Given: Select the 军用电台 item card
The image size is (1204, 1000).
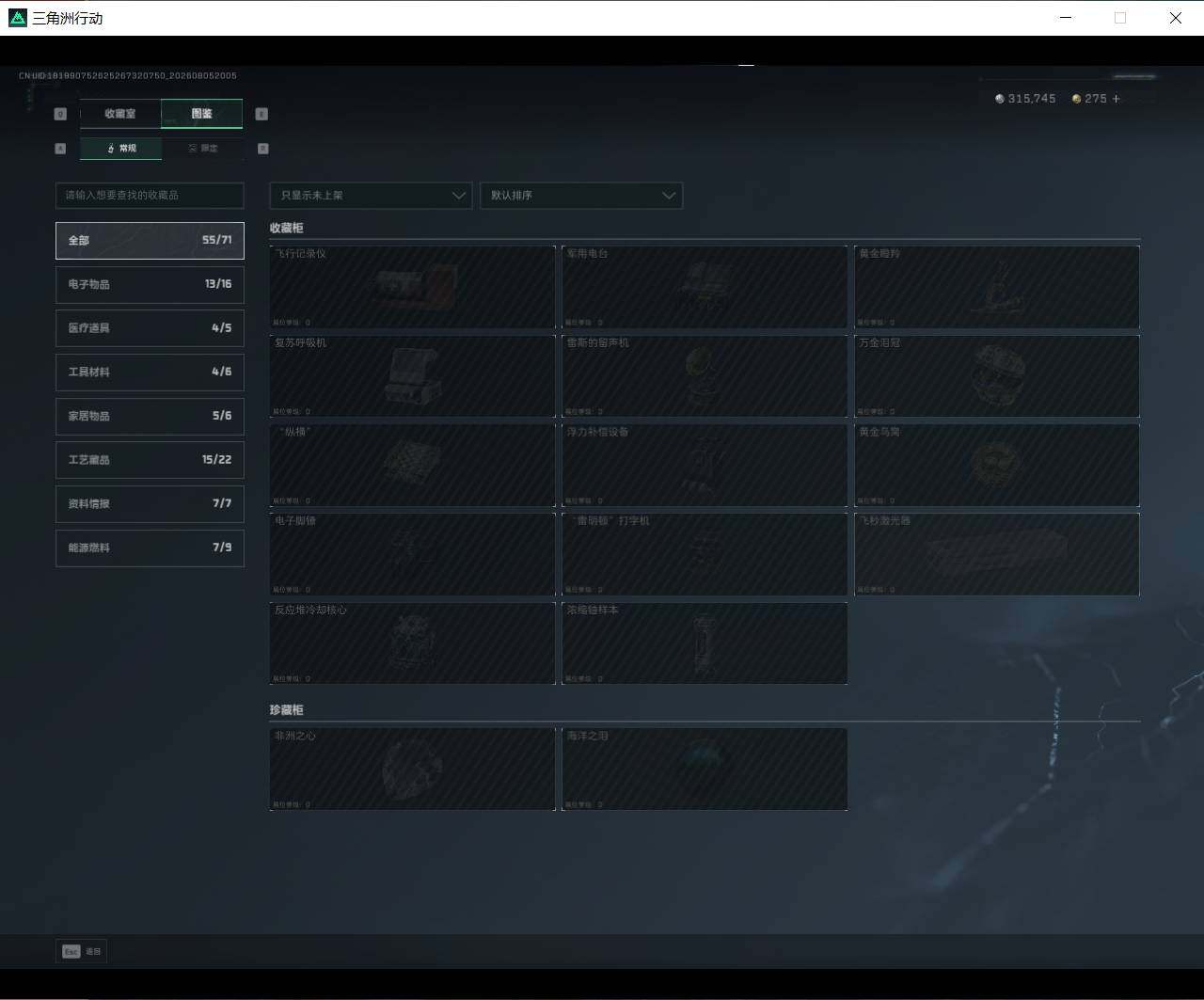Looking at the screenshot, I should (x=705, y=287).
